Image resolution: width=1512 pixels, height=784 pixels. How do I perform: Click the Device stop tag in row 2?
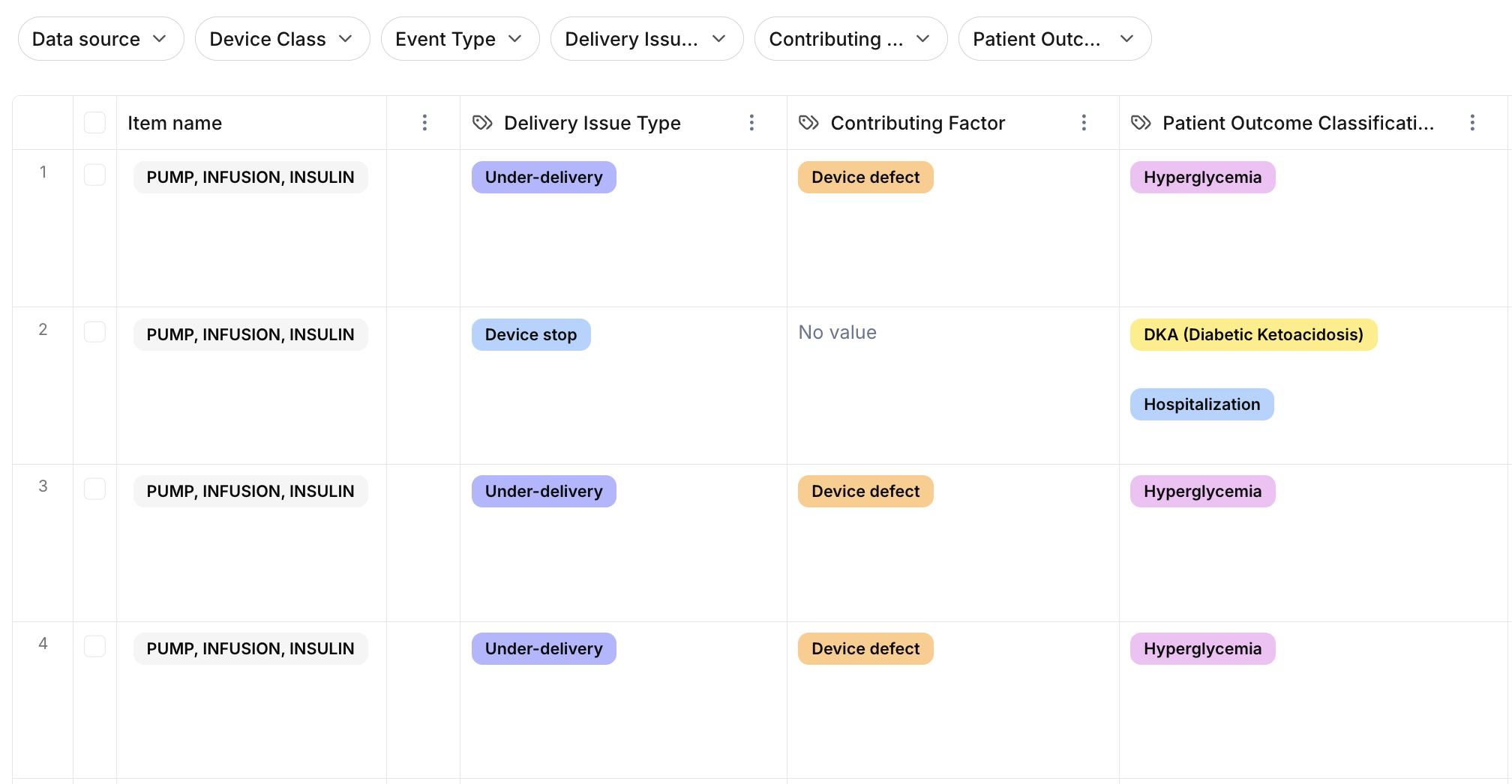531,335
